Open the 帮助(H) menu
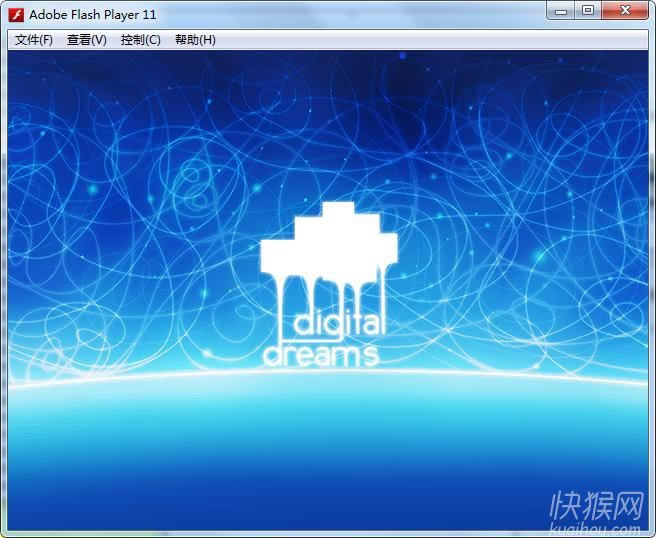Screen dimensions: 656x538 [195, 40]
